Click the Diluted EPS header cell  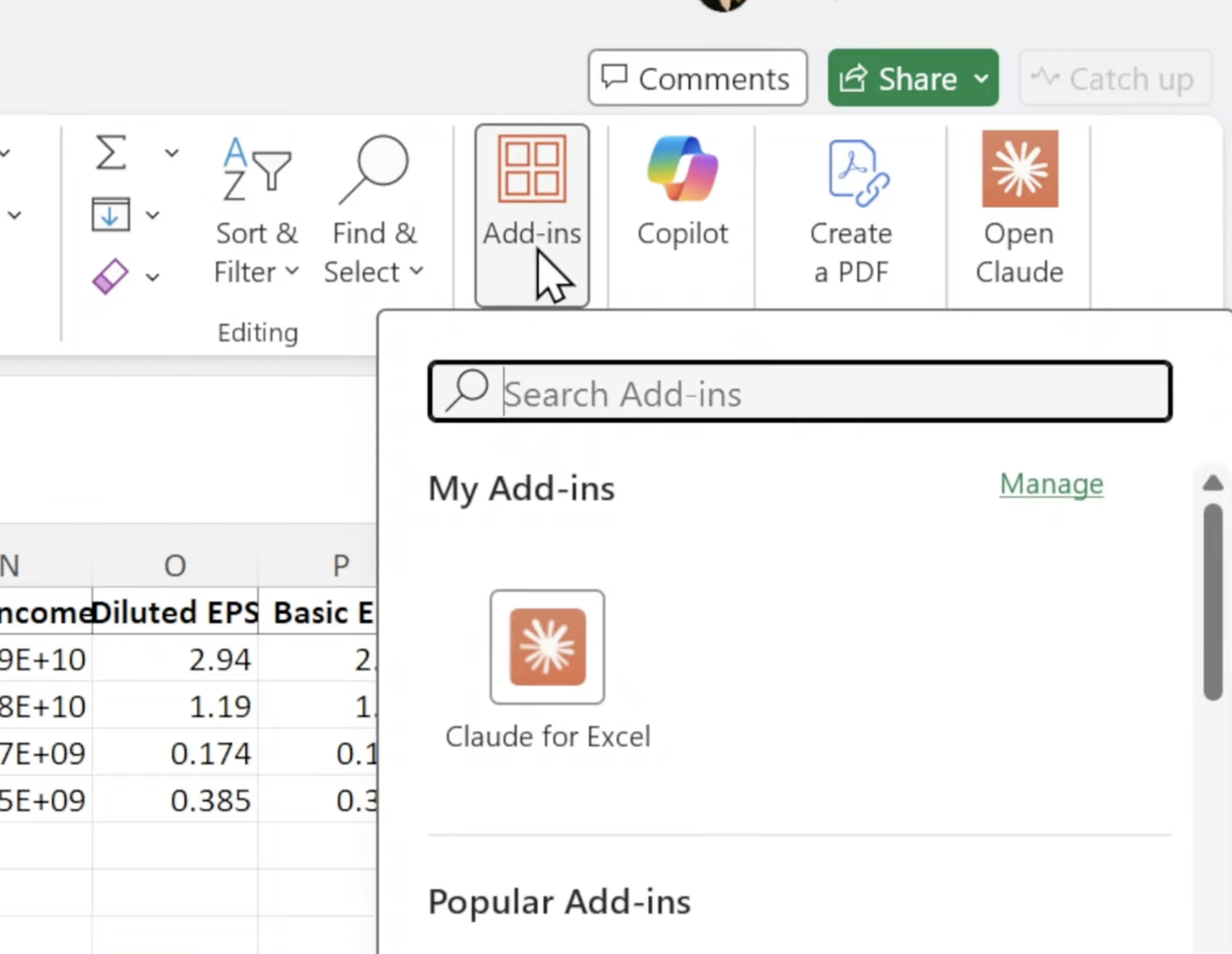coord(175,612)
